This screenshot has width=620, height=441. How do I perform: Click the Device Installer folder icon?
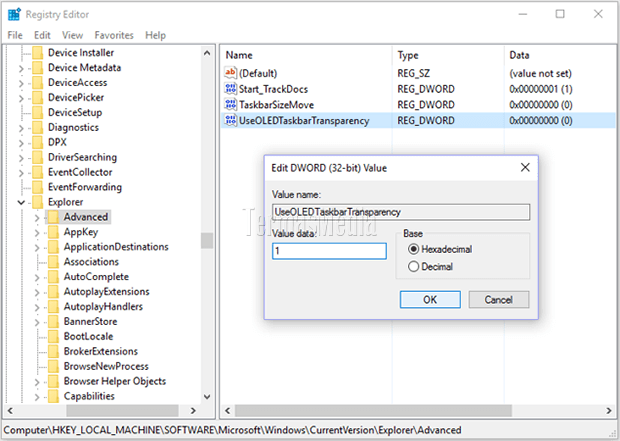click(38, 53)
